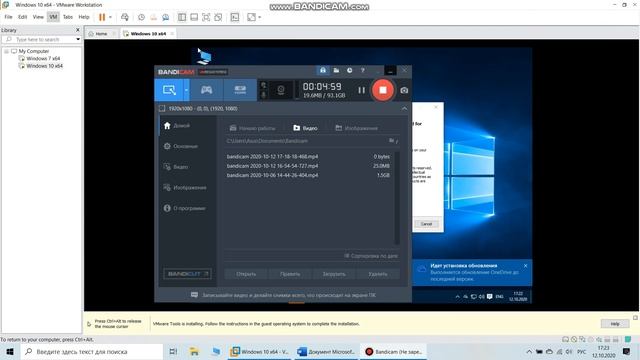Toggle the sort by date option
Viewport: 640px width, 360px height.
[371, 256]
